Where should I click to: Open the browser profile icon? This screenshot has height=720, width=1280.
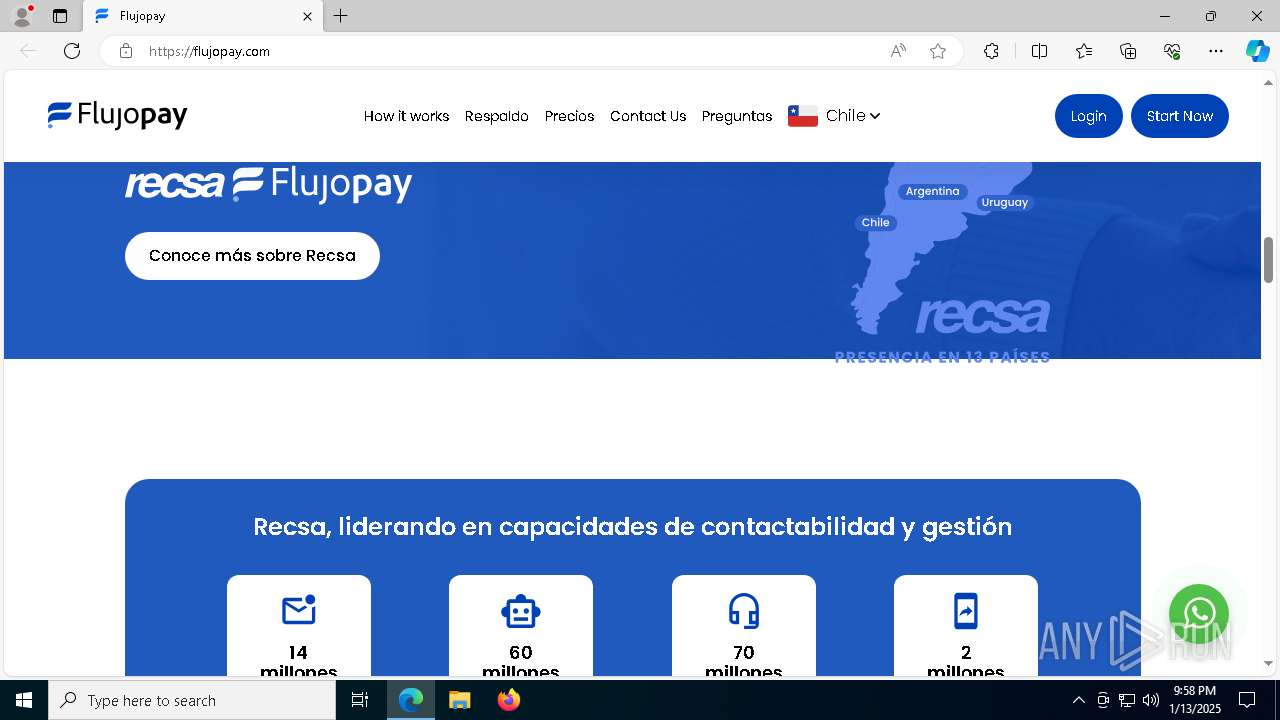(22, 16)
